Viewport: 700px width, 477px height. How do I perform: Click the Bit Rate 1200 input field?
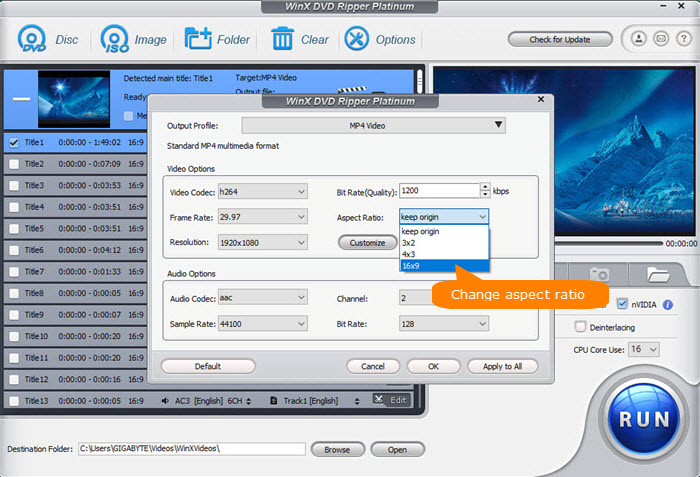440,191
